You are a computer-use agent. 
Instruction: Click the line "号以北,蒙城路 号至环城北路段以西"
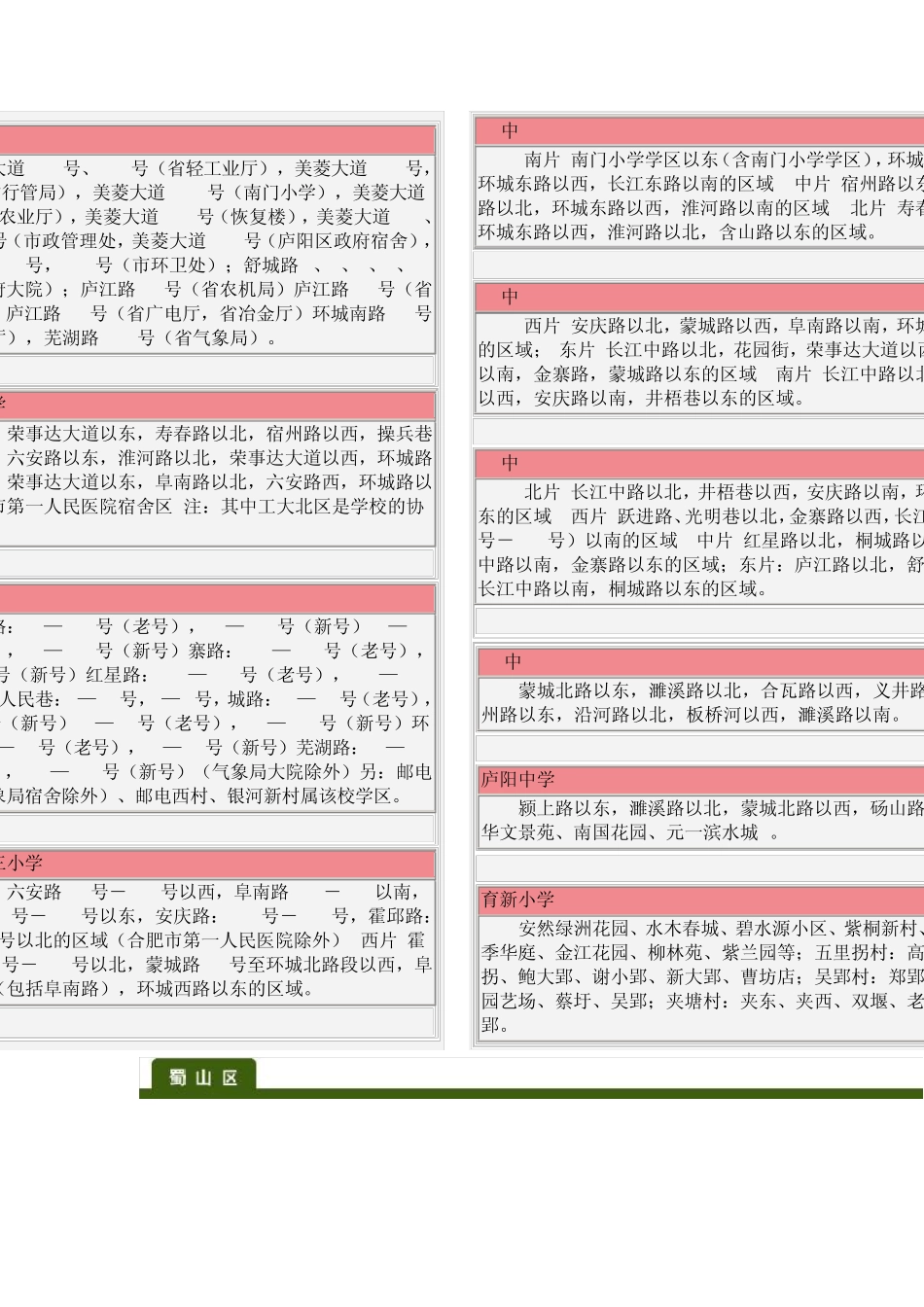click(x=216, y=966)
